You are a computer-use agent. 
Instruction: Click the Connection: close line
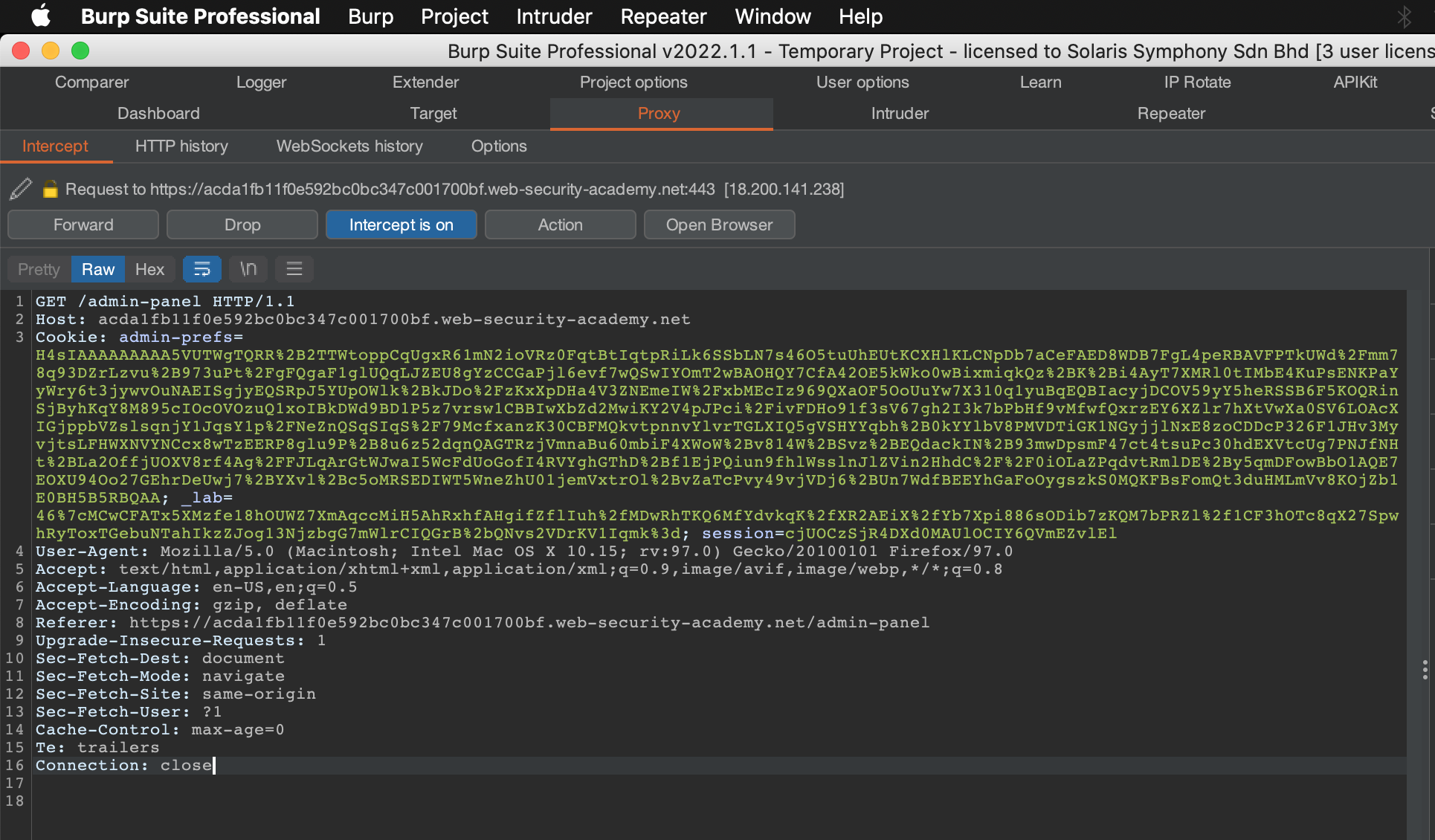[124, 765]
